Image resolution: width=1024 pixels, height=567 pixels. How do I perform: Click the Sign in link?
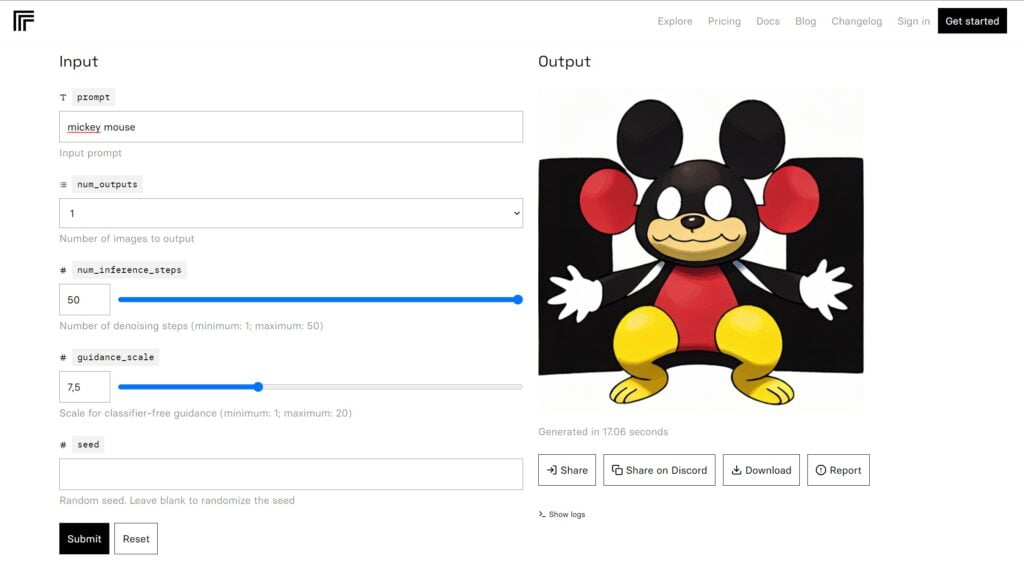coord(913,21)
